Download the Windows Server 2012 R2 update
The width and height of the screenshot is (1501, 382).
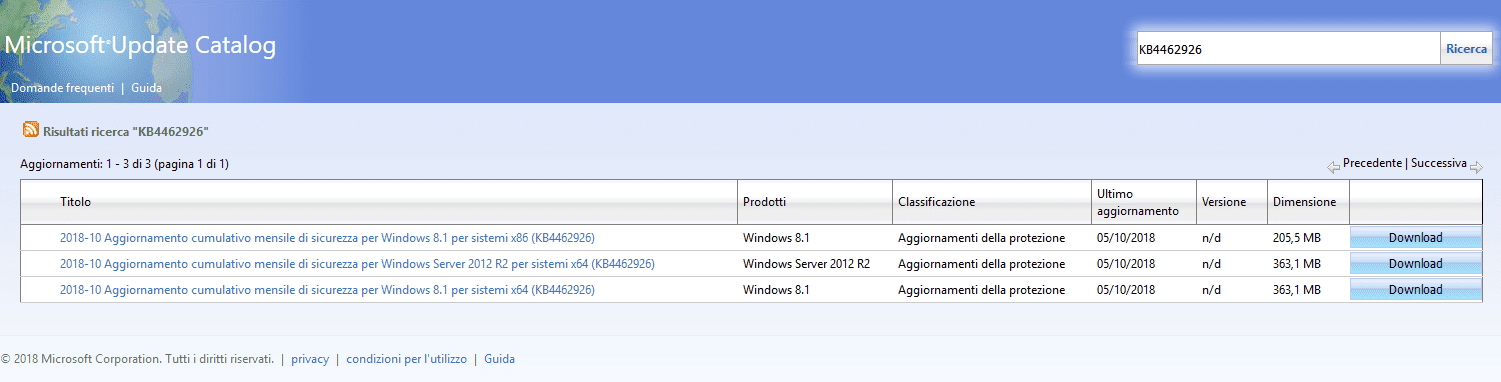click(x=1415, y=264)
